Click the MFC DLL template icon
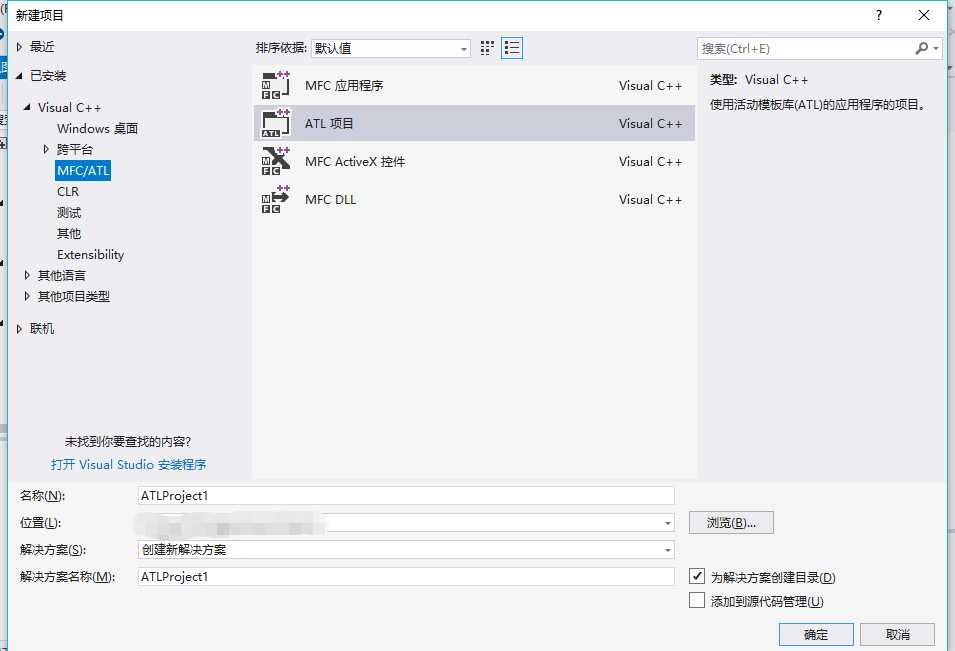 [275, 199]
